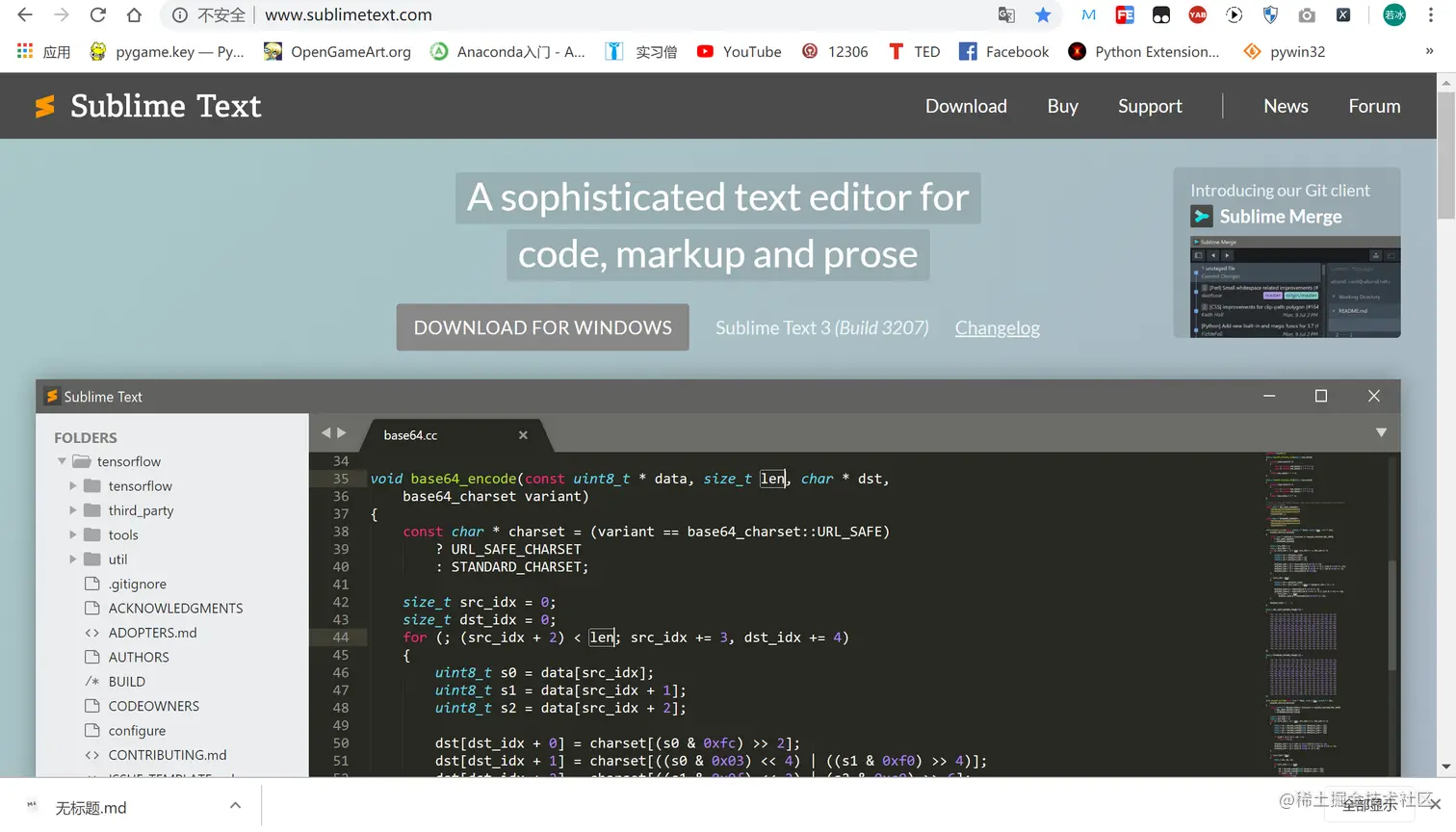
Task: Open the Facebook bookmark
Action: pyautogui.click(x=1003, y=51)
